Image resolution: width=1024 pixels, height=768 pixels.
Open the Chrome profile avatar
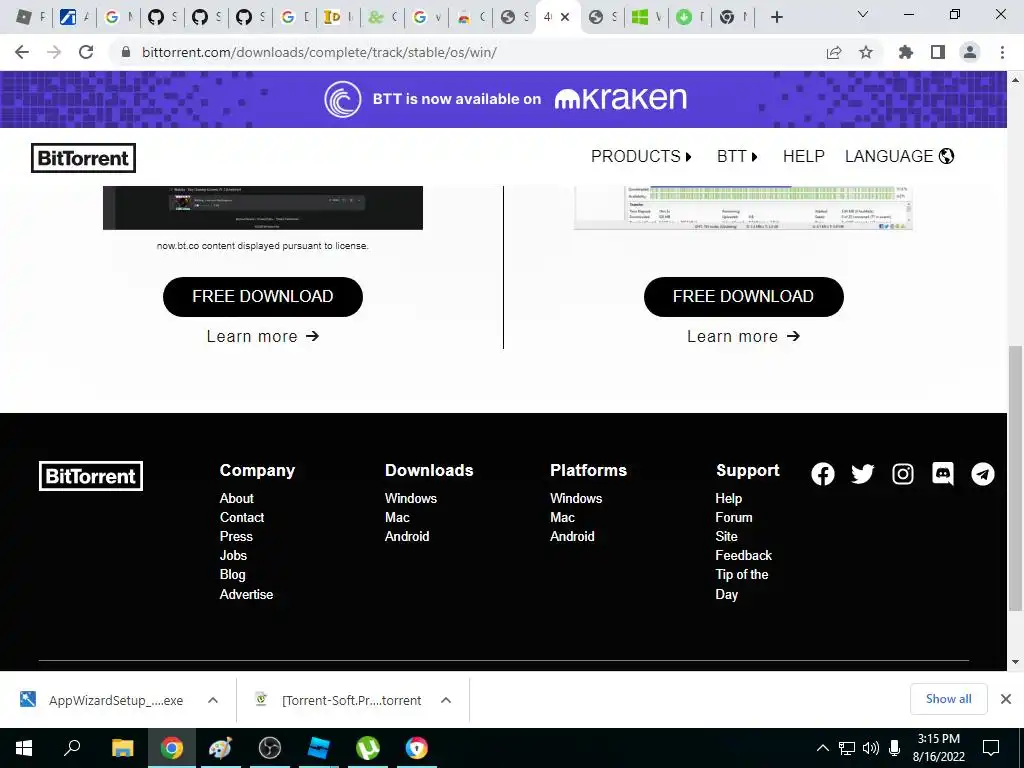(x=970, y=52)
